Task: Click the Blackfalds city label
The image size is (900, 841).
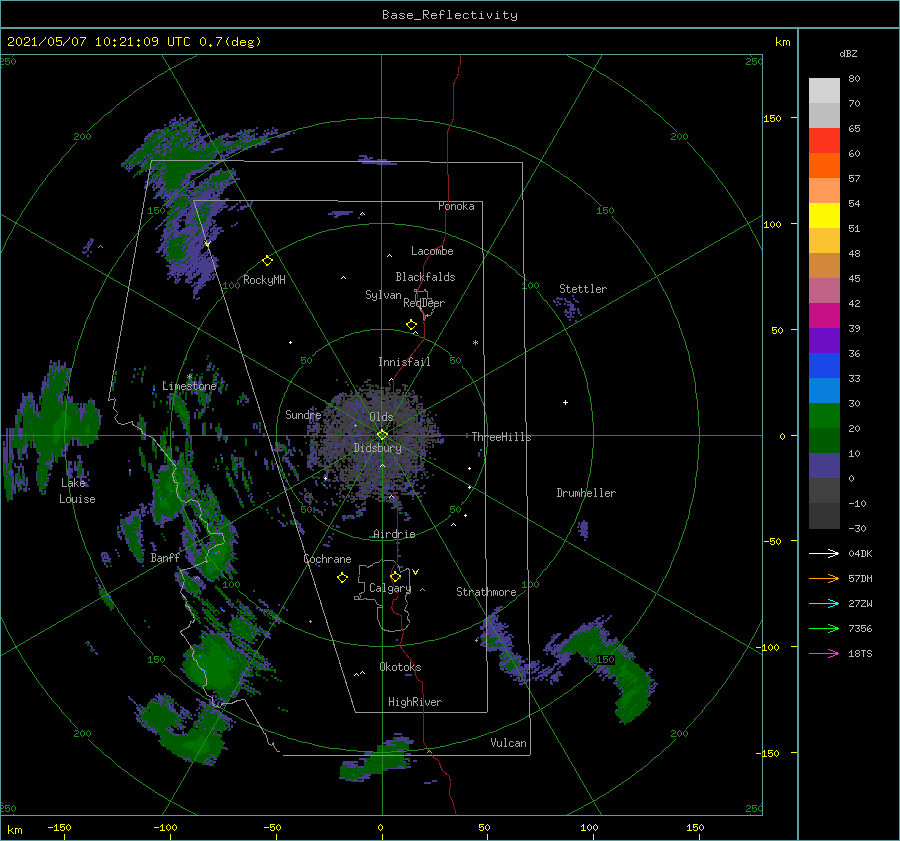Action: tap(425, 277)
